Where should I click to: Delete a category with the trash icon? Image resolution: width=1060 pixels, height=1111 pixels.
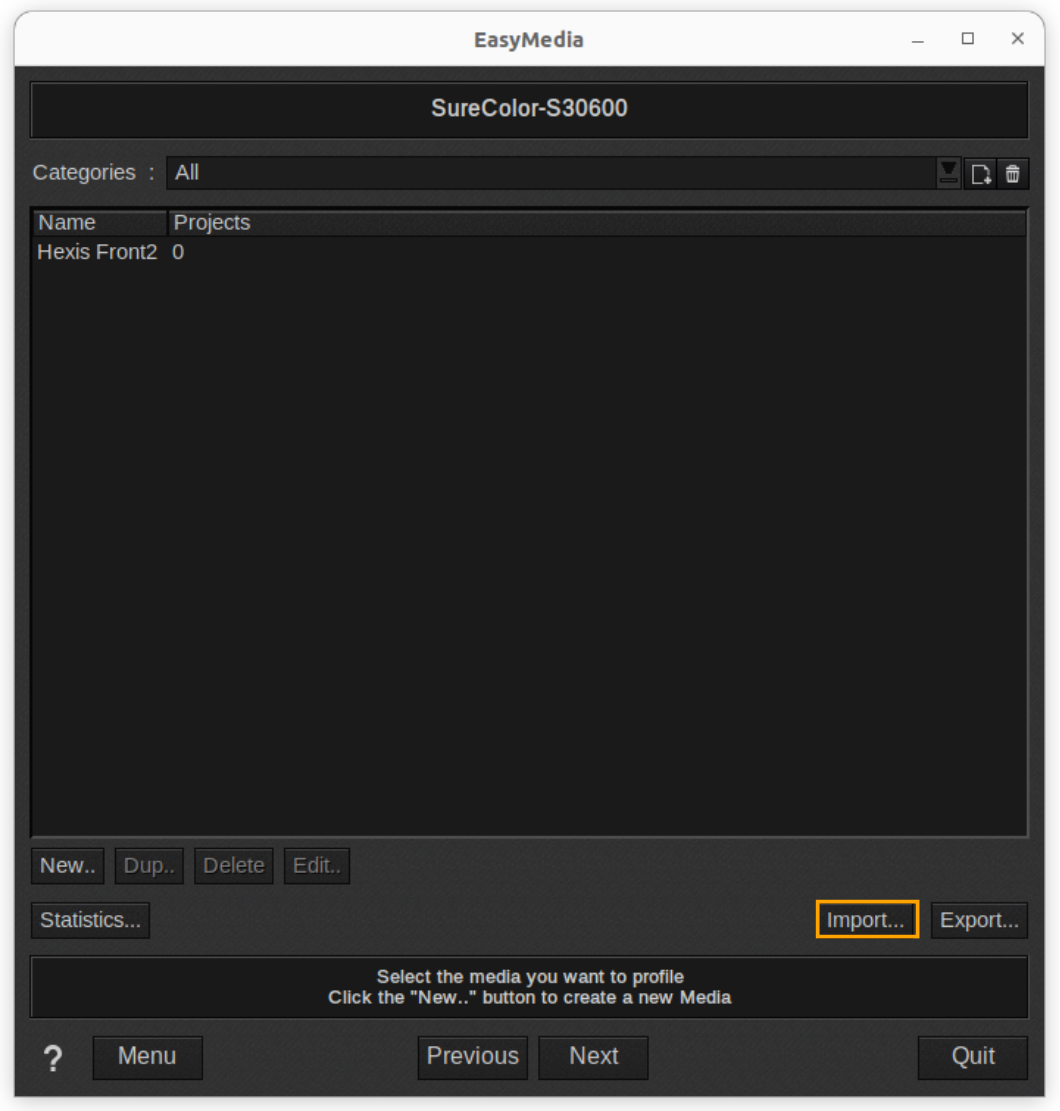tap(1013, 173)
